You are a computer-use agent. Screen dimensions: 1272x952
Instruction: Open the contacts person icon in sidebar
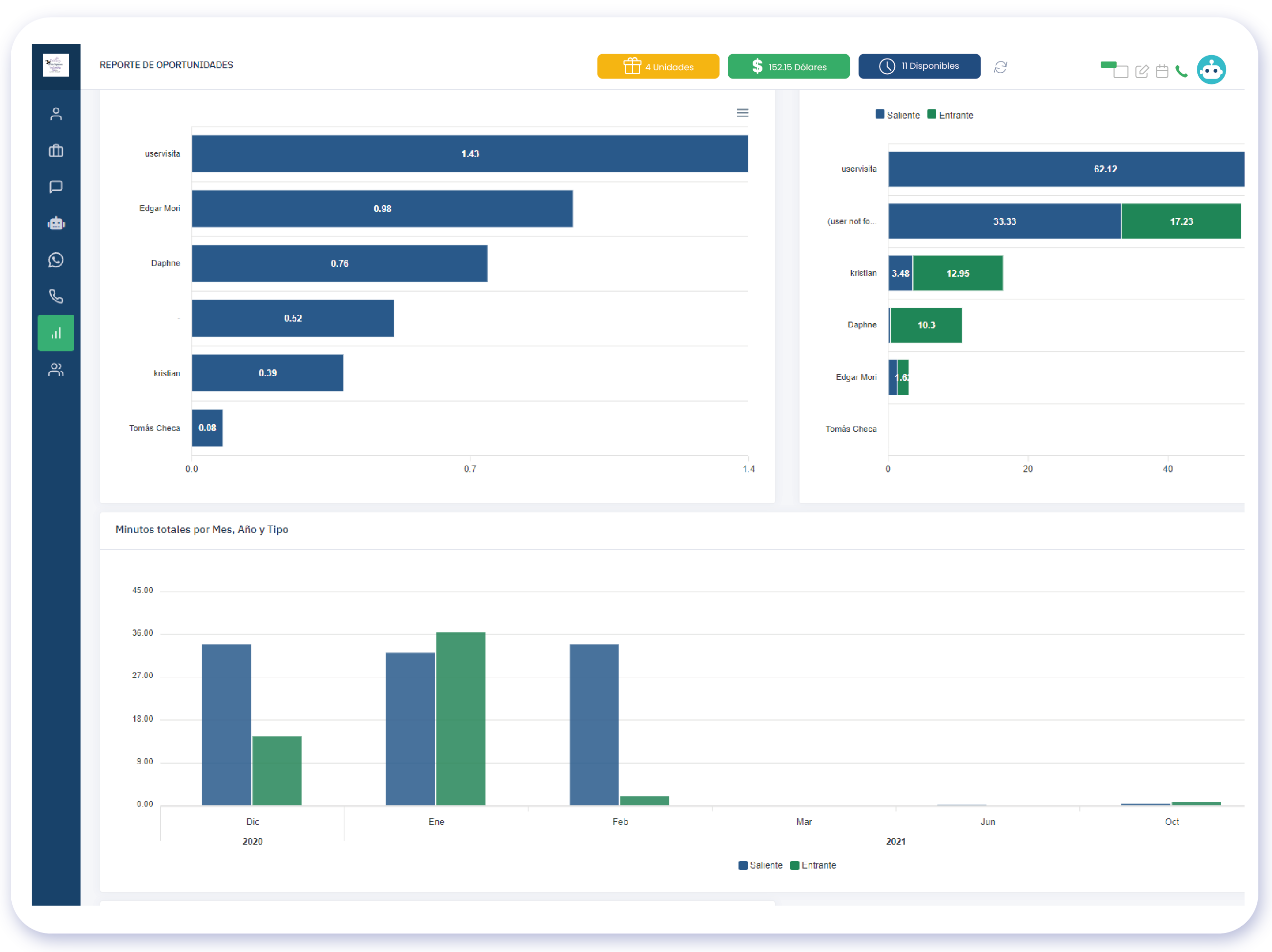[x=56, y=114]
